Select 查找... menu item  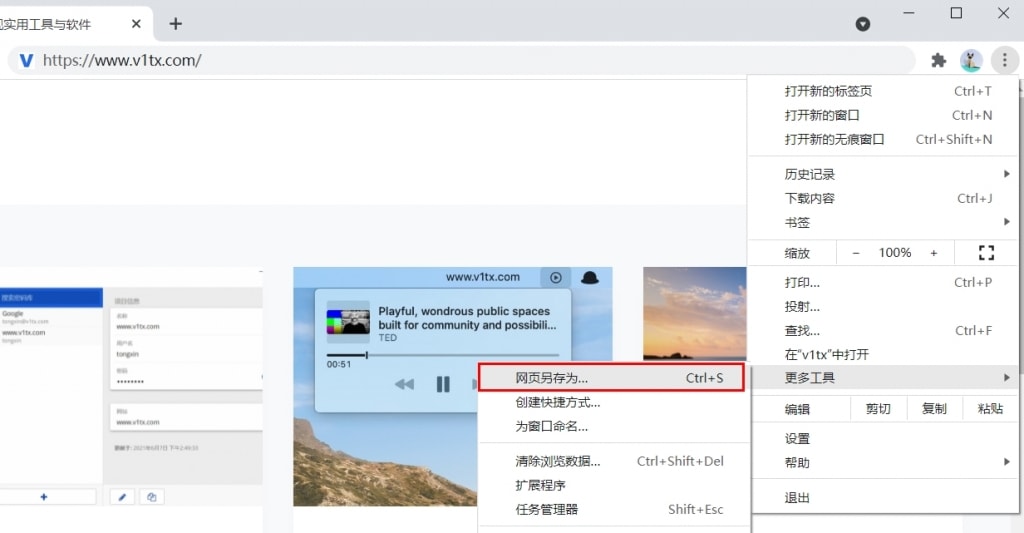point(883,331)
